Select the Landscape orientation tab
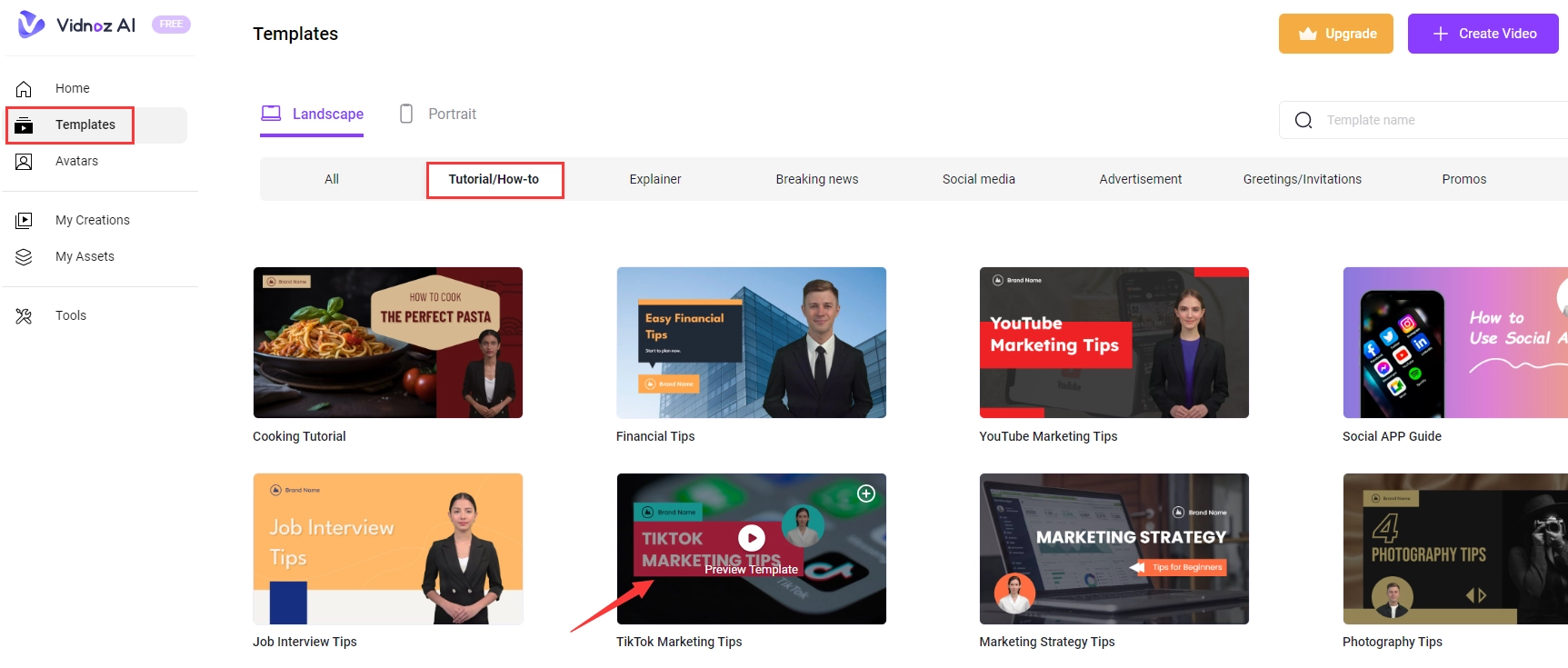Screen dimensions: 1568x668 click(x=312, y=115)
